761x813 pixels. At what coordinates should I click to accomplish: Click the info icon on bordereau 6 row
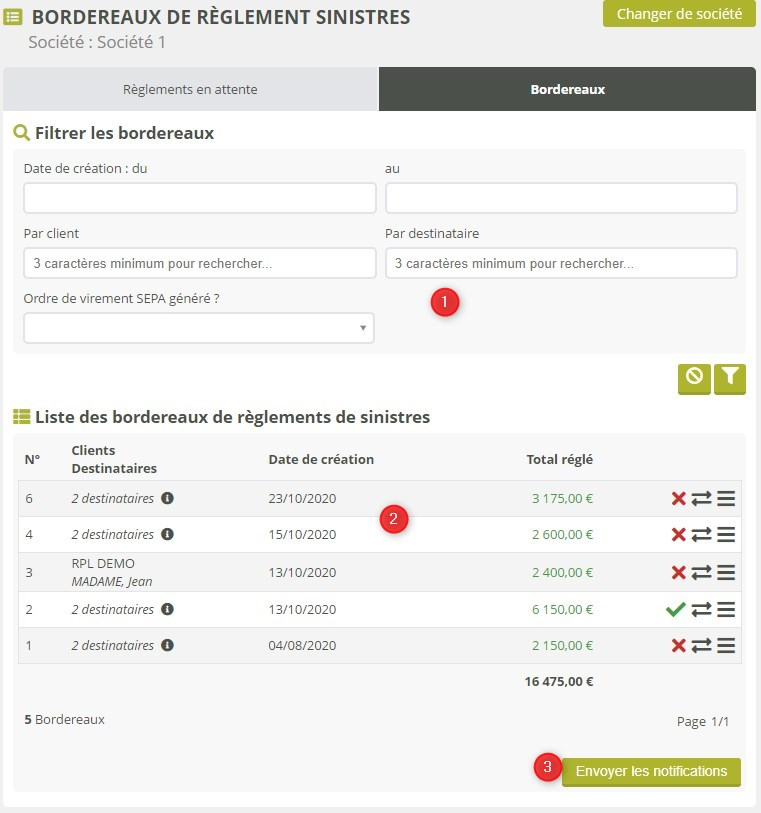coord(168,498)
